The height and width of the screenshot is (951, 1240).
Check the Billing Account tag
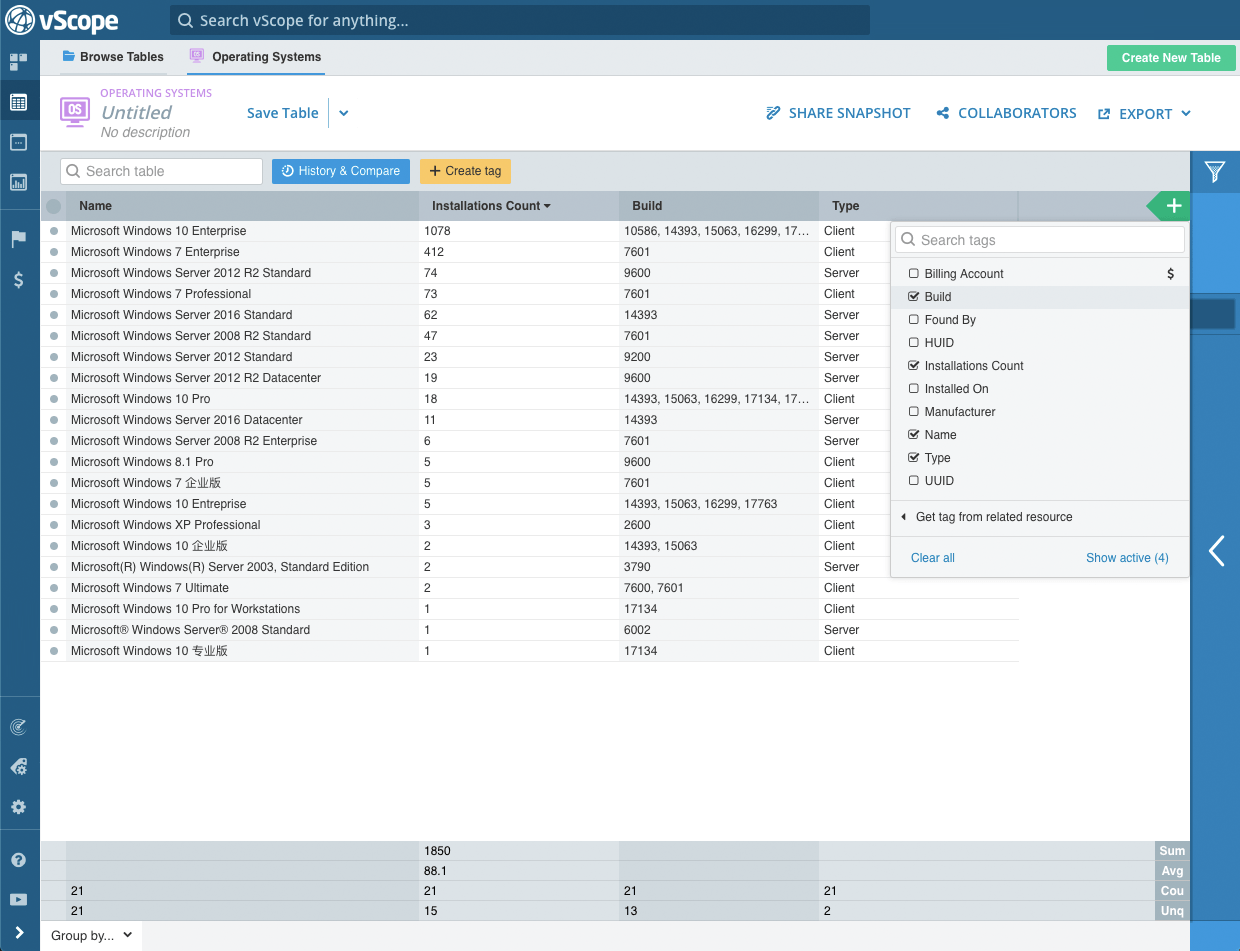tap(913, 273)
